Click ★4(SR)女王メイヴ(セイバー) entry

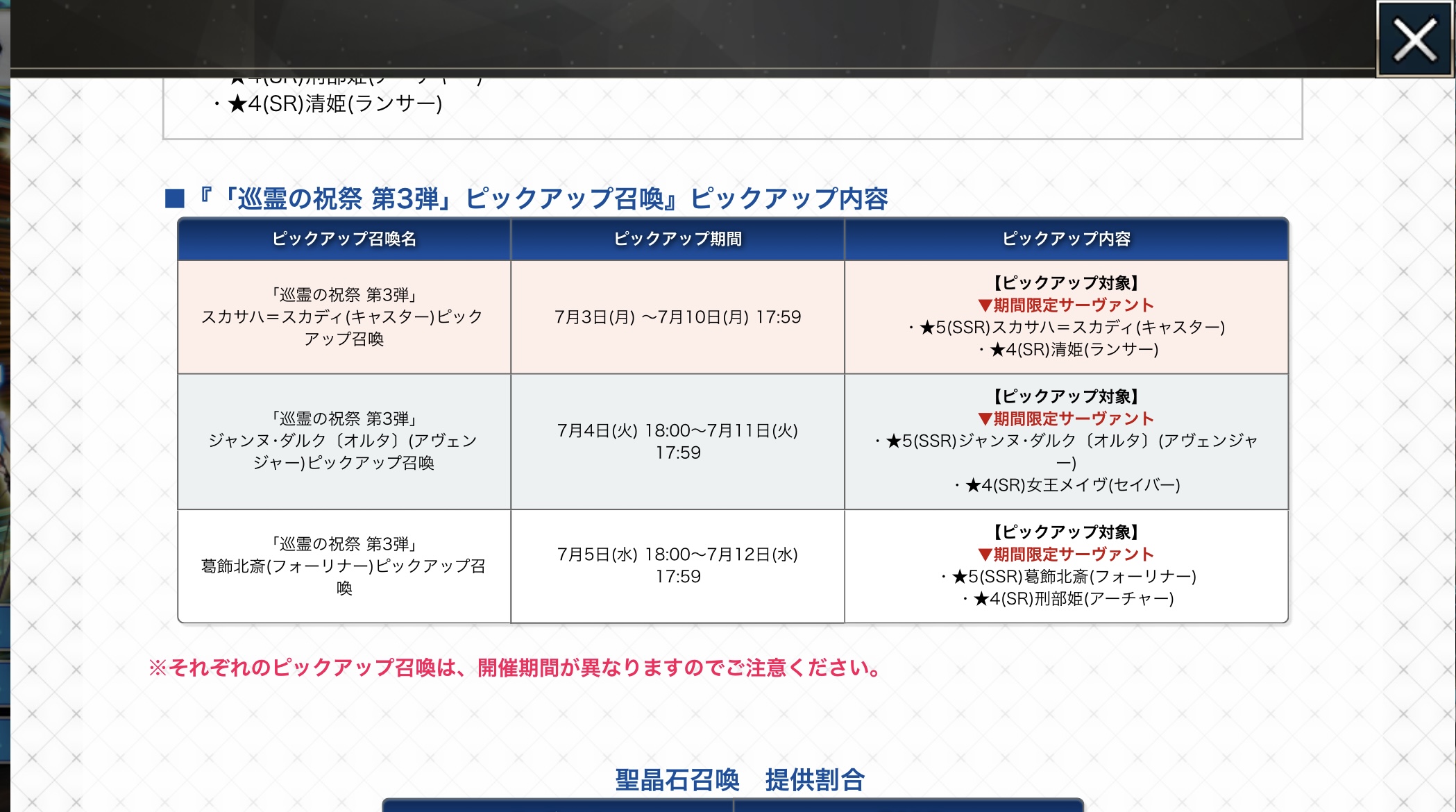(x=1072, y=485)
